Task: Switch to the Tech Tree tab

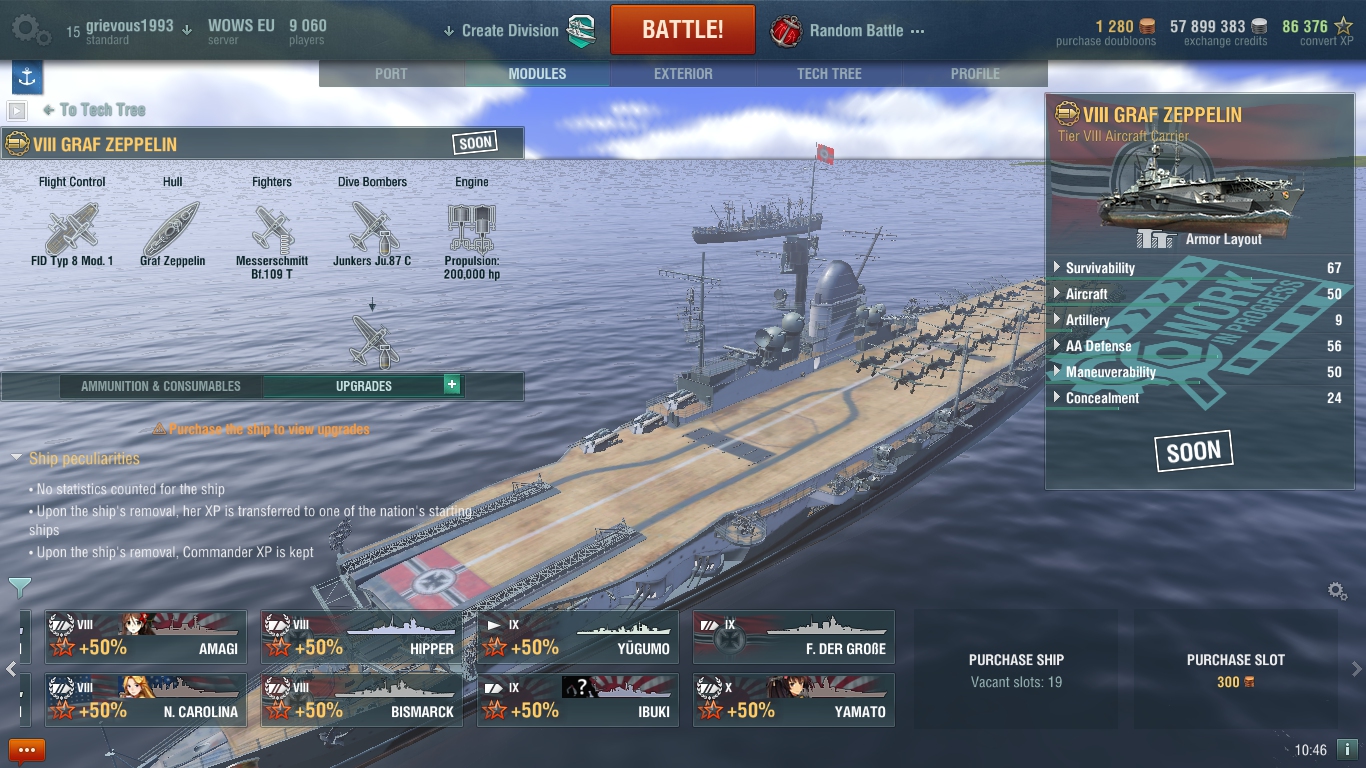Action: pyautogui.click(x=829, y=74)
